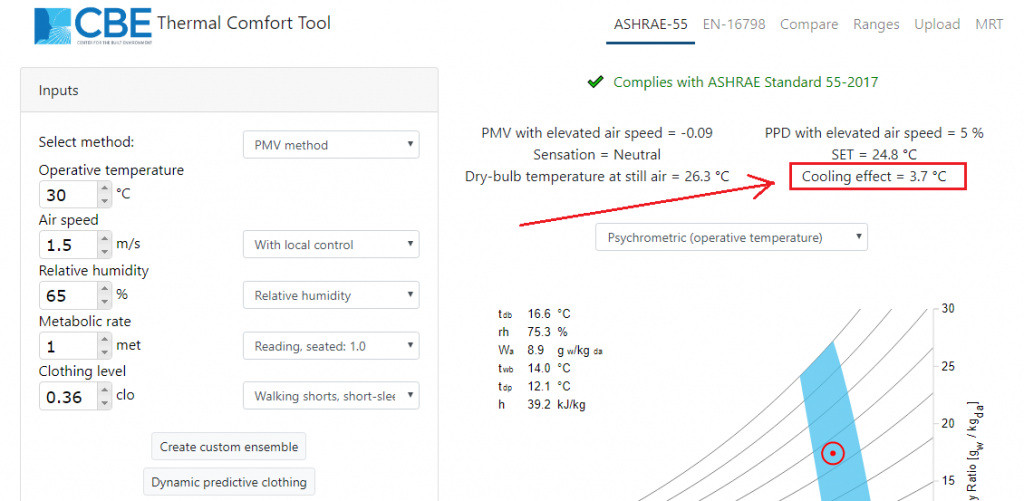The image size is (1024, 501).
Task: Click Create custom ensemble button
Action: click(x=229, y=446)
